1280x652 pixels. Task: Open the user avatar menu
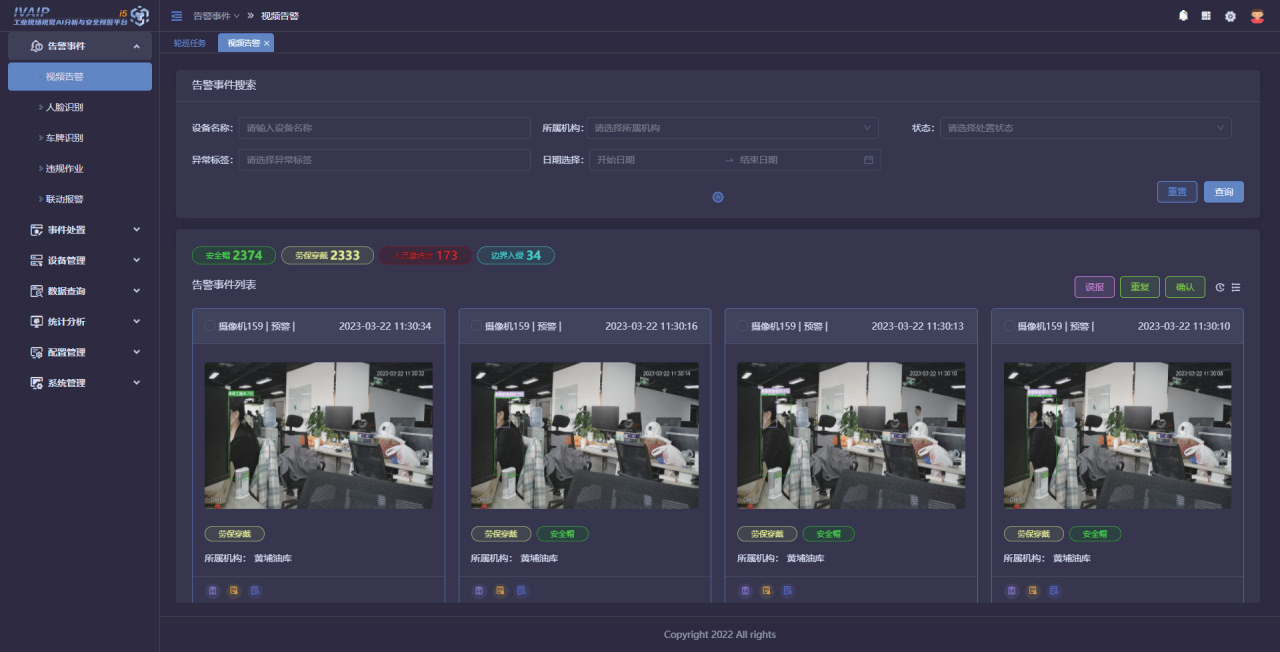[1258, 16]
